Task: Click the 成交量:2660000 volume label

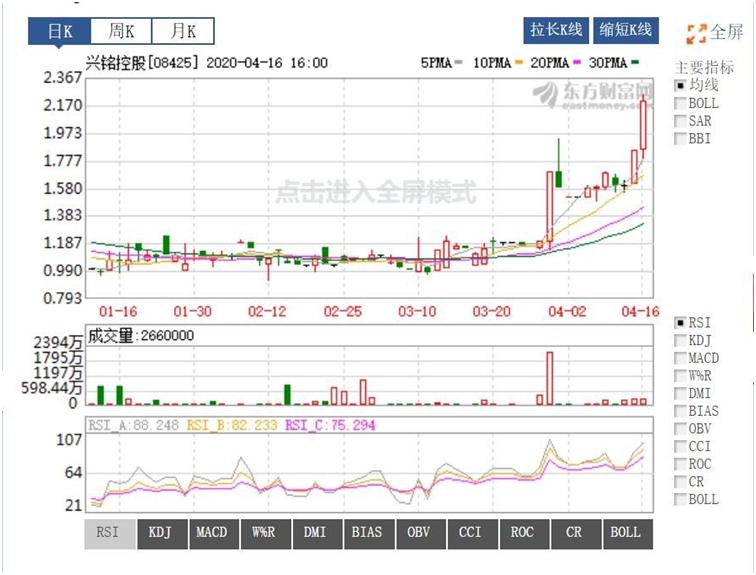Action: pyautogui.click(x=141, y=336)
